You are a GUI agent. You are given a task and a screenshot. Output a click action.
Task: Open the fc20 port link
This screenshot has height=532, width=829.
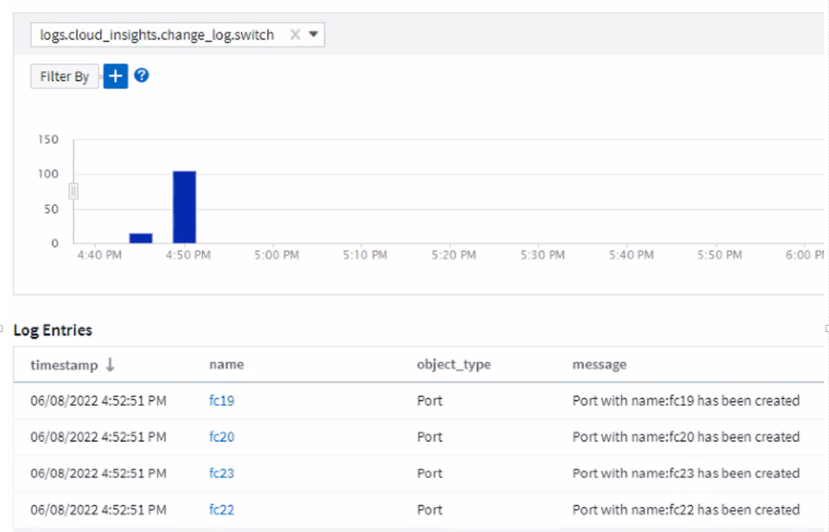coord(221,437)
